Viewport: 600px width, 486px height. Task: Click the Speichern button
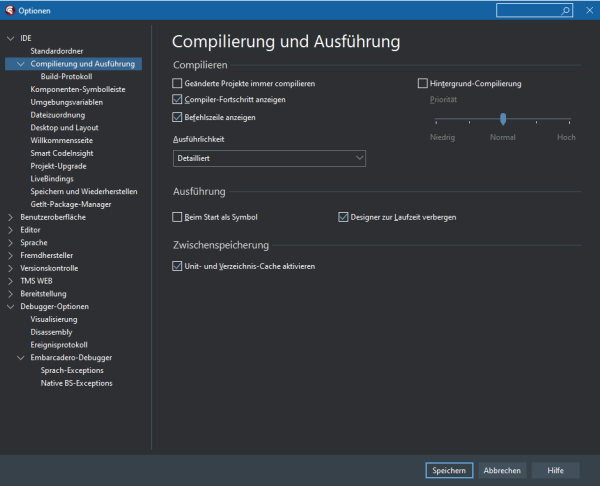click(449, 470)
